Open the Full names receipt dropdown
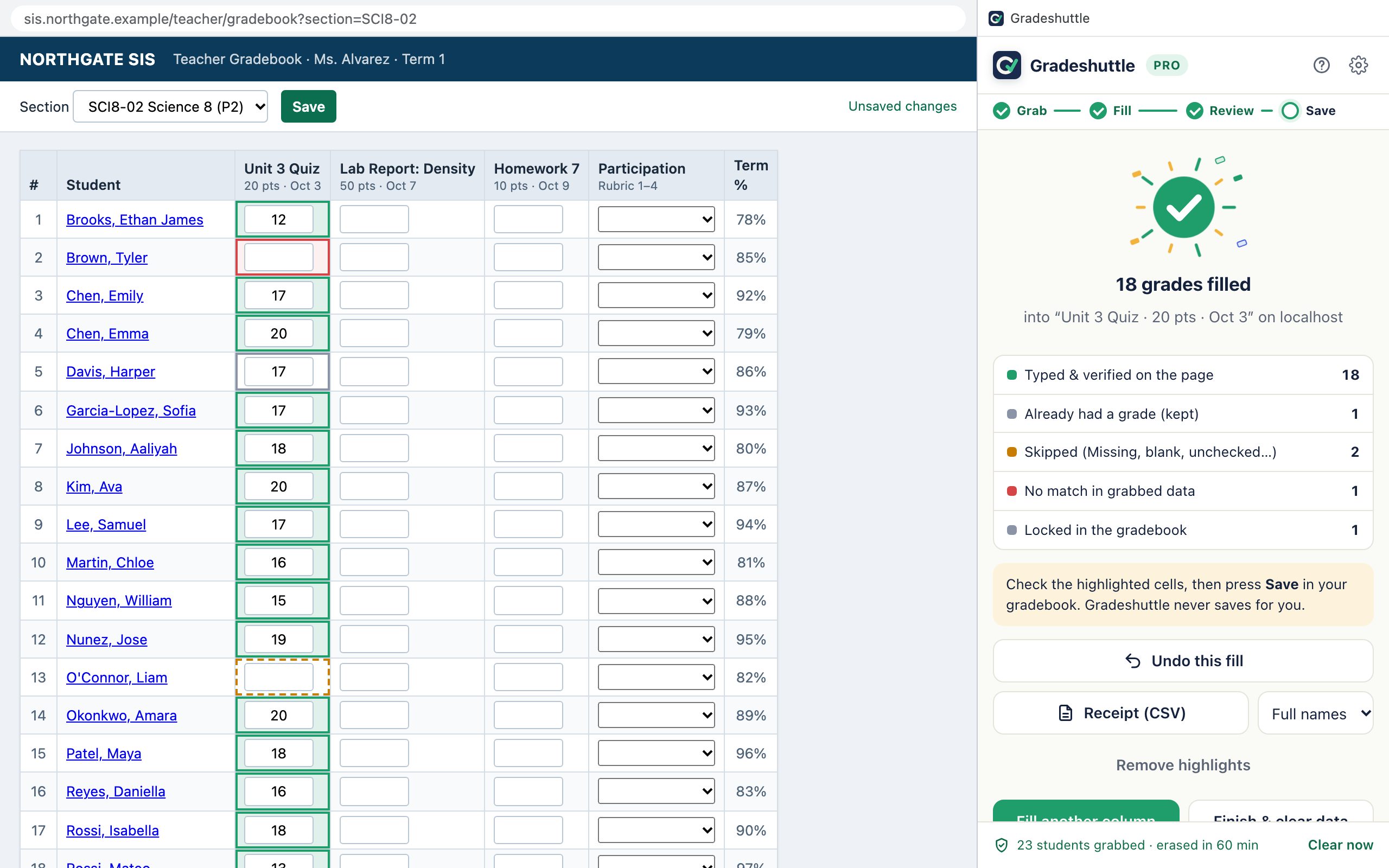This screenshot has height=868, width=1389. click(1315, 713)
